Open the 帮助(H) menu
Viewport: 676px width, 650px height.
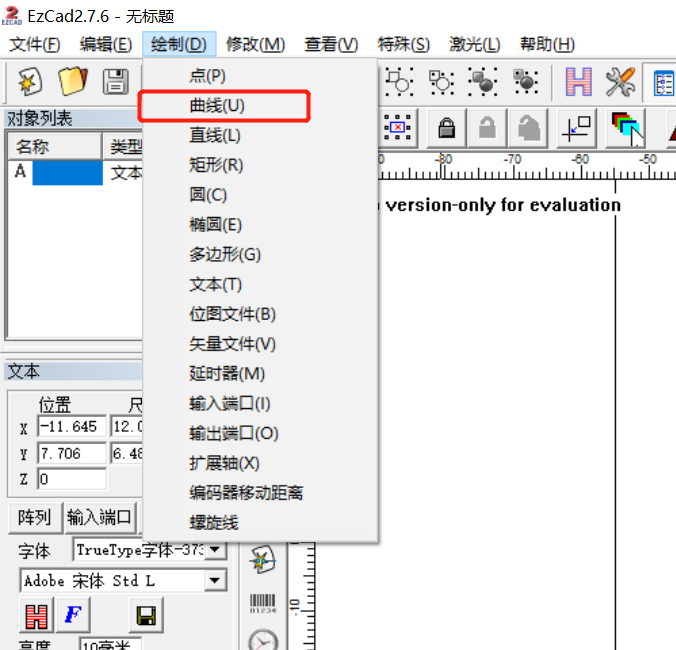coord(547,44)
